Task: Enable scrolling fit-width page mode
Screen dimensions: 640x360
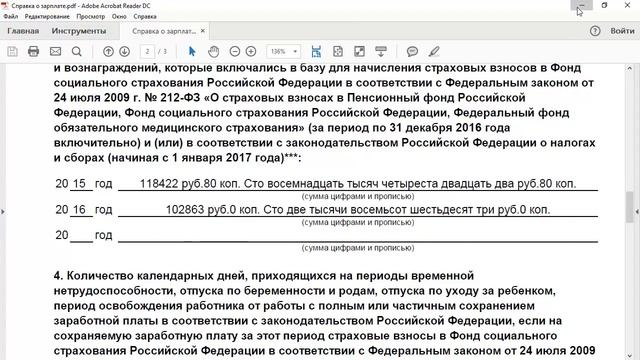Action: point(316,51)
